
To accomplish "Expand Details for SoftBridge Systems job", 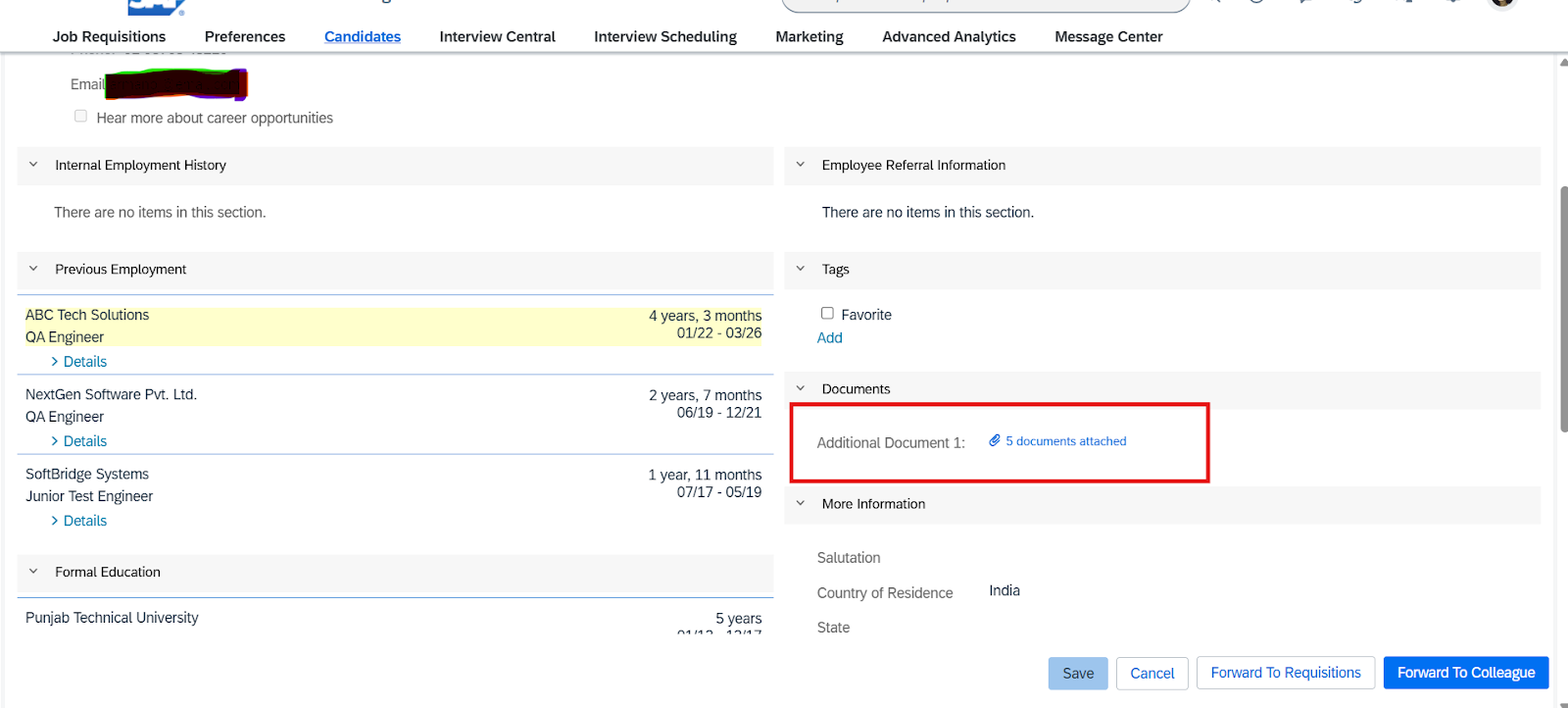I will click(84, 521).
